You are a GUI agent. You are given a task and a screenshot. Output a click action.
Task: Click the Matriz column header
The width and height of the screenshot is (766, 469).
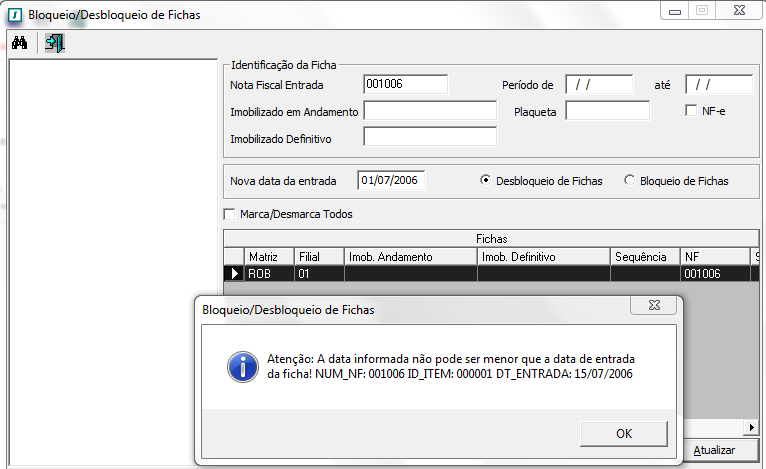coord(269,256)
